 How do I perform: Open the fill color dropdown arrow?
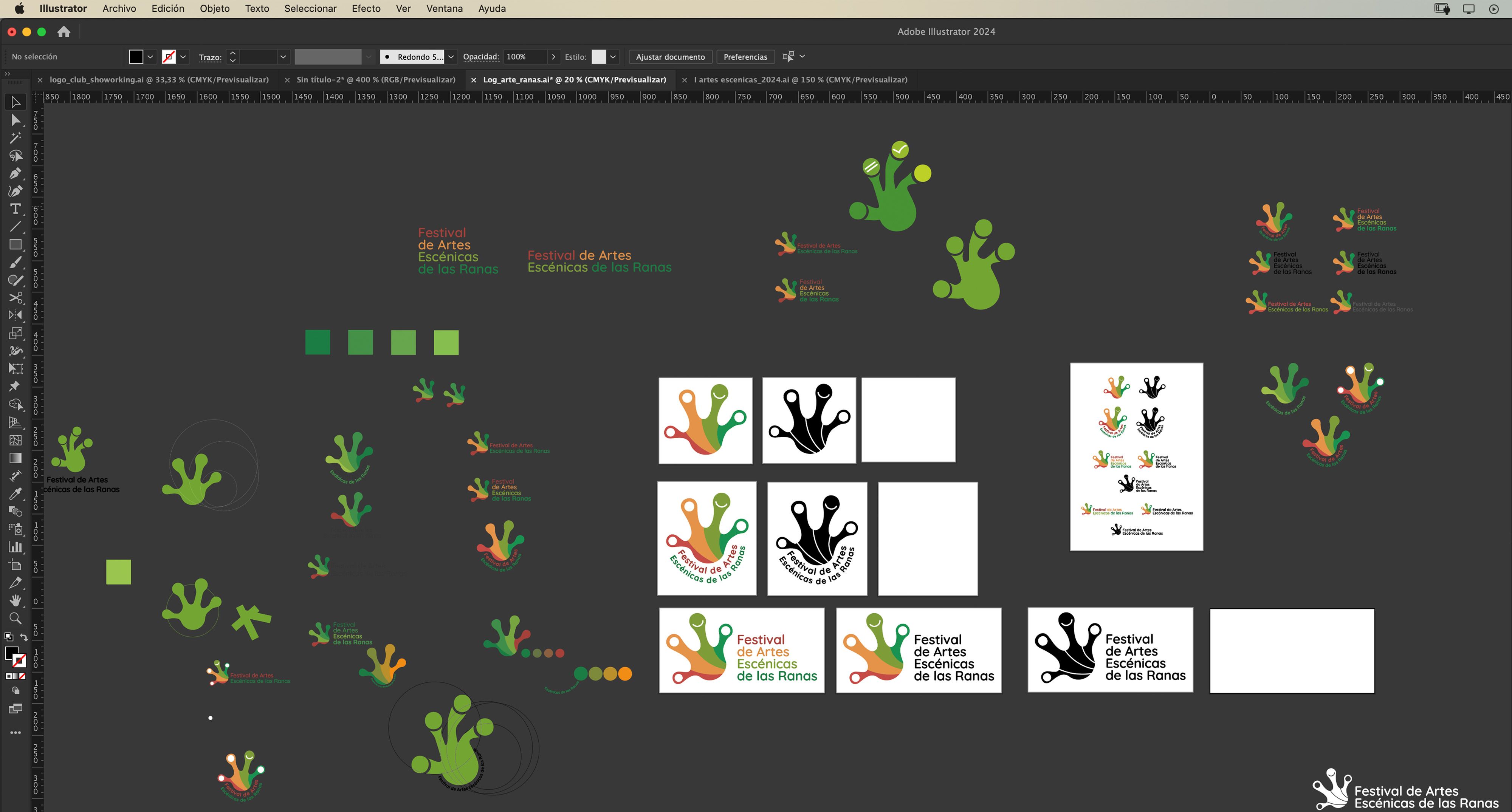[x=150, y=57]
